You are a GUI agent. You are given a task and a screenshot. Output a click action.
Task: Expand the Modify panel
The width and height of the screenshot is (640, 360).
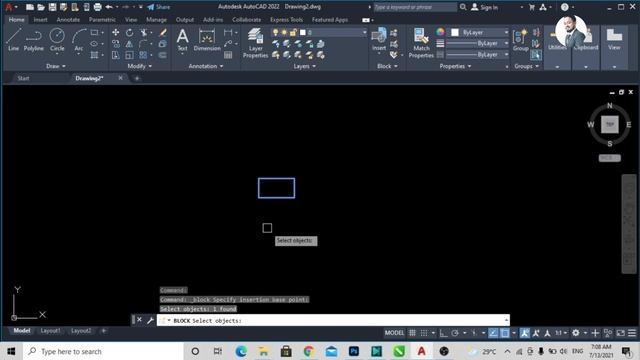[140, 66]
